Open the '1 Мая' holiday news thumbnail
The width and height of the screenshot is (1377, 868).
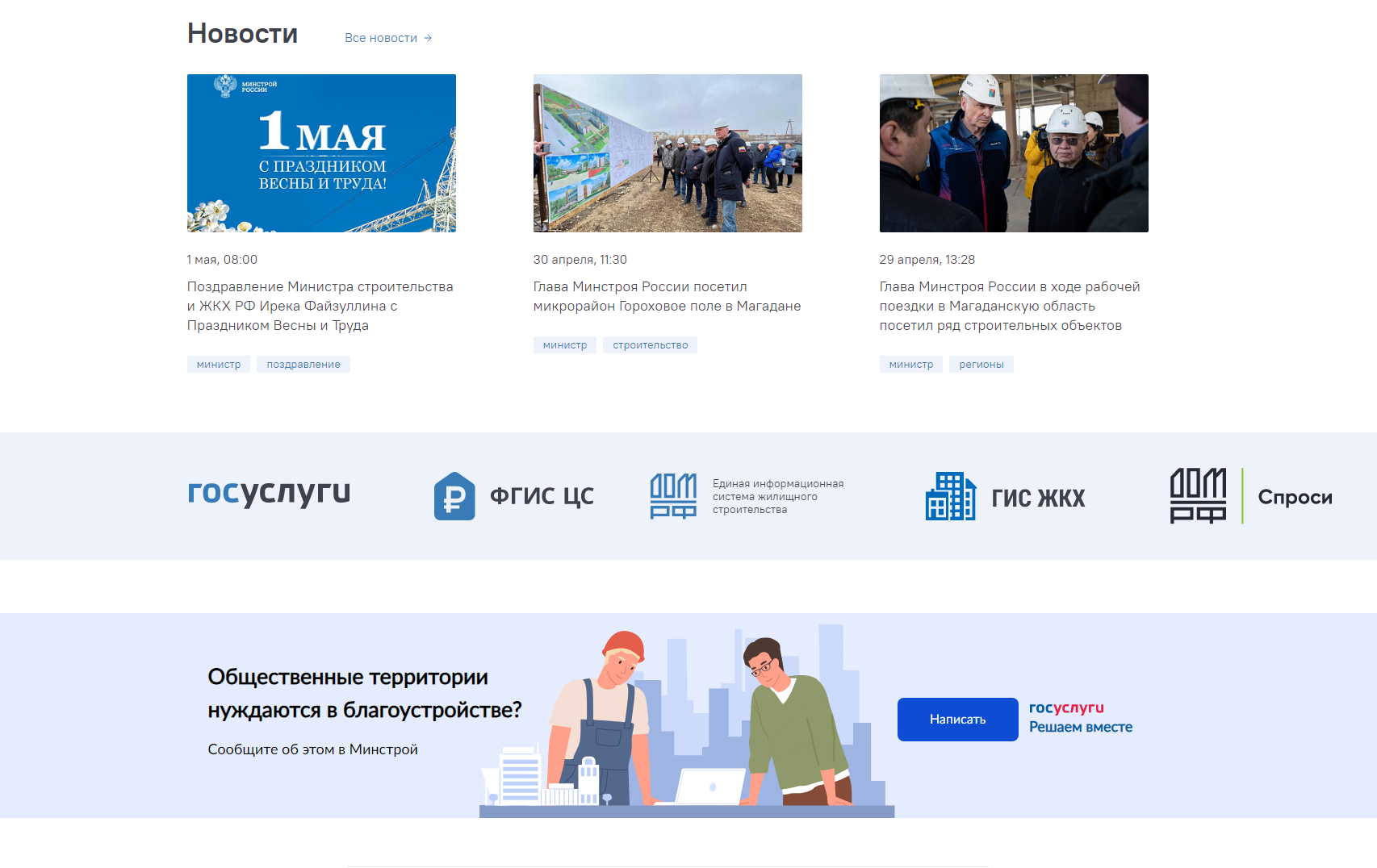(321, 153)
